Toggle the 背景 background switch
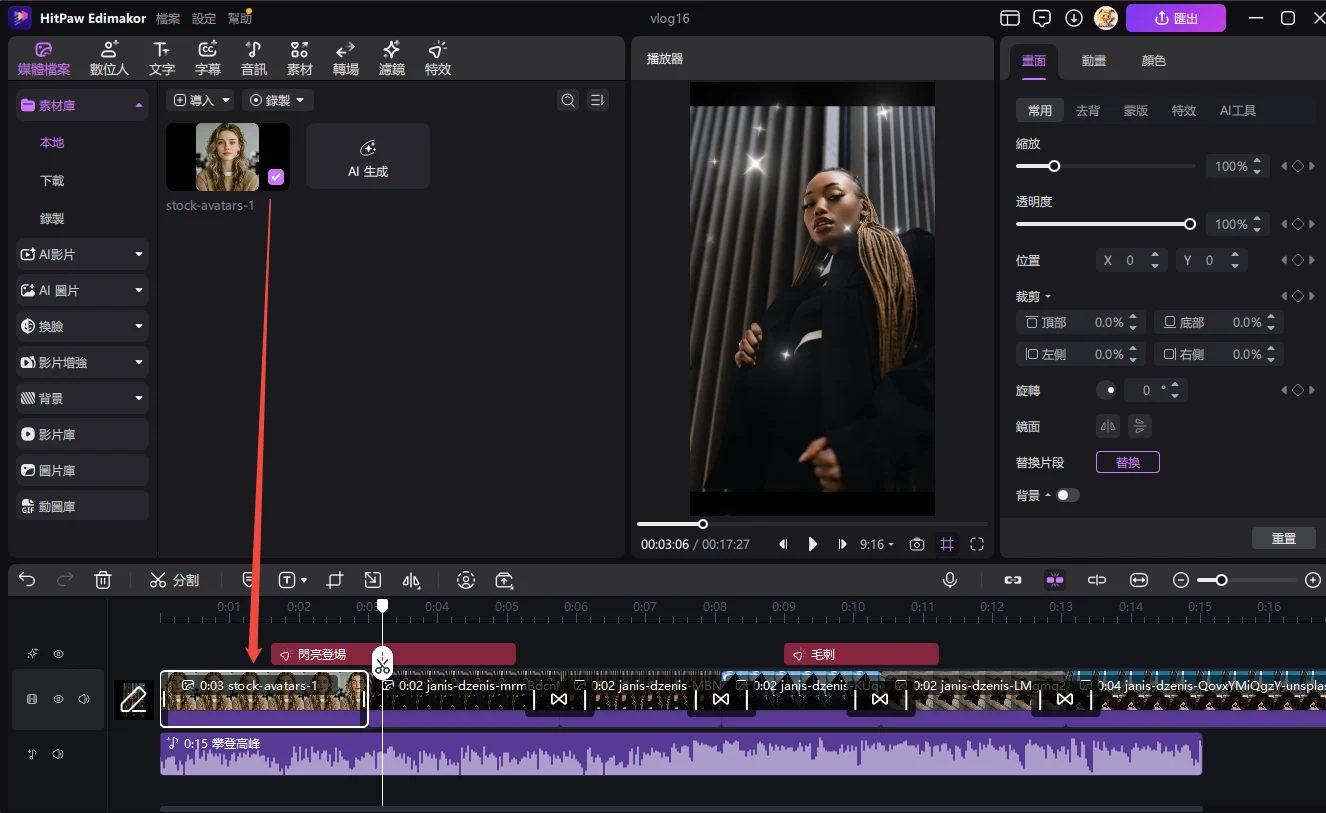 [1067, 495]
